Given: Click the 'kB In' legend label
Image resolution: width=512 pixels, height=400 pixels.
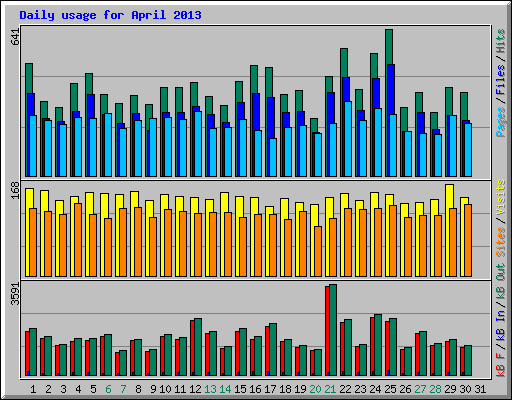Looking at the screenshot, I should 501,326.
